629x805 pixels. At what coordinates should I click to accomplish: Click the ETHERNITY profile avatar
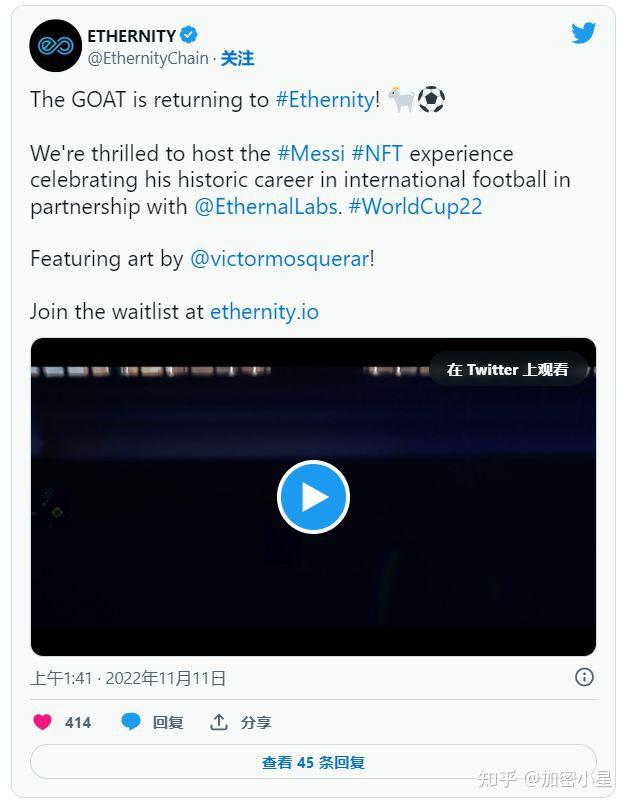click(56, 45)
